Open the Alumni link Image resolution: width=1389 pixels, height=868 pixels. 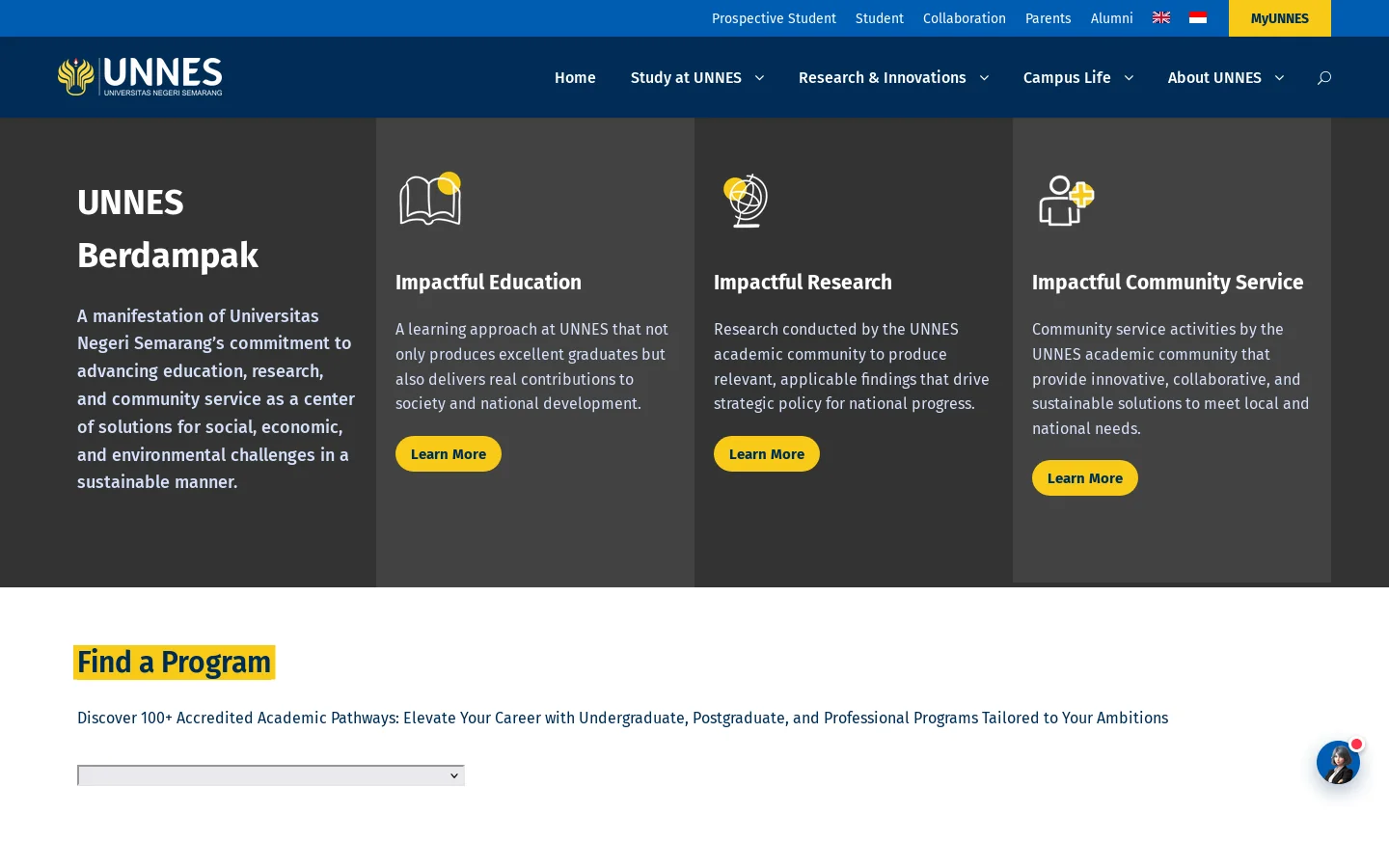click(1112, 18)
